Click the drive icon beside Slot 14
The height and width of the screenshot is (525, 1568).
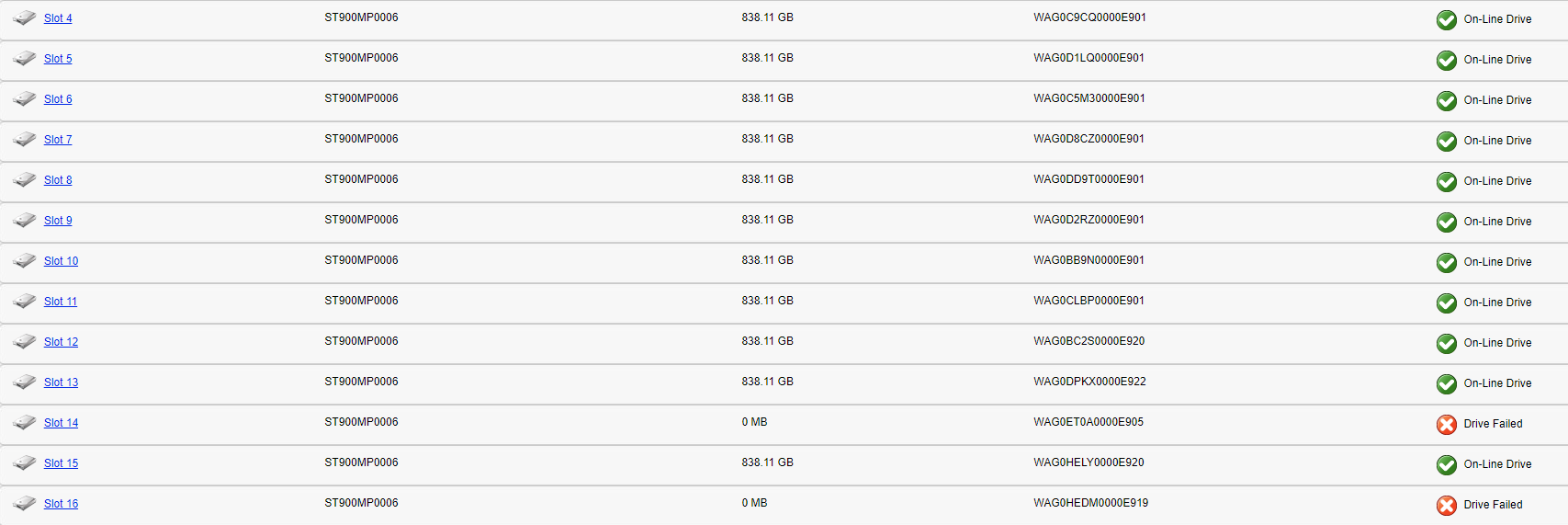25,423
